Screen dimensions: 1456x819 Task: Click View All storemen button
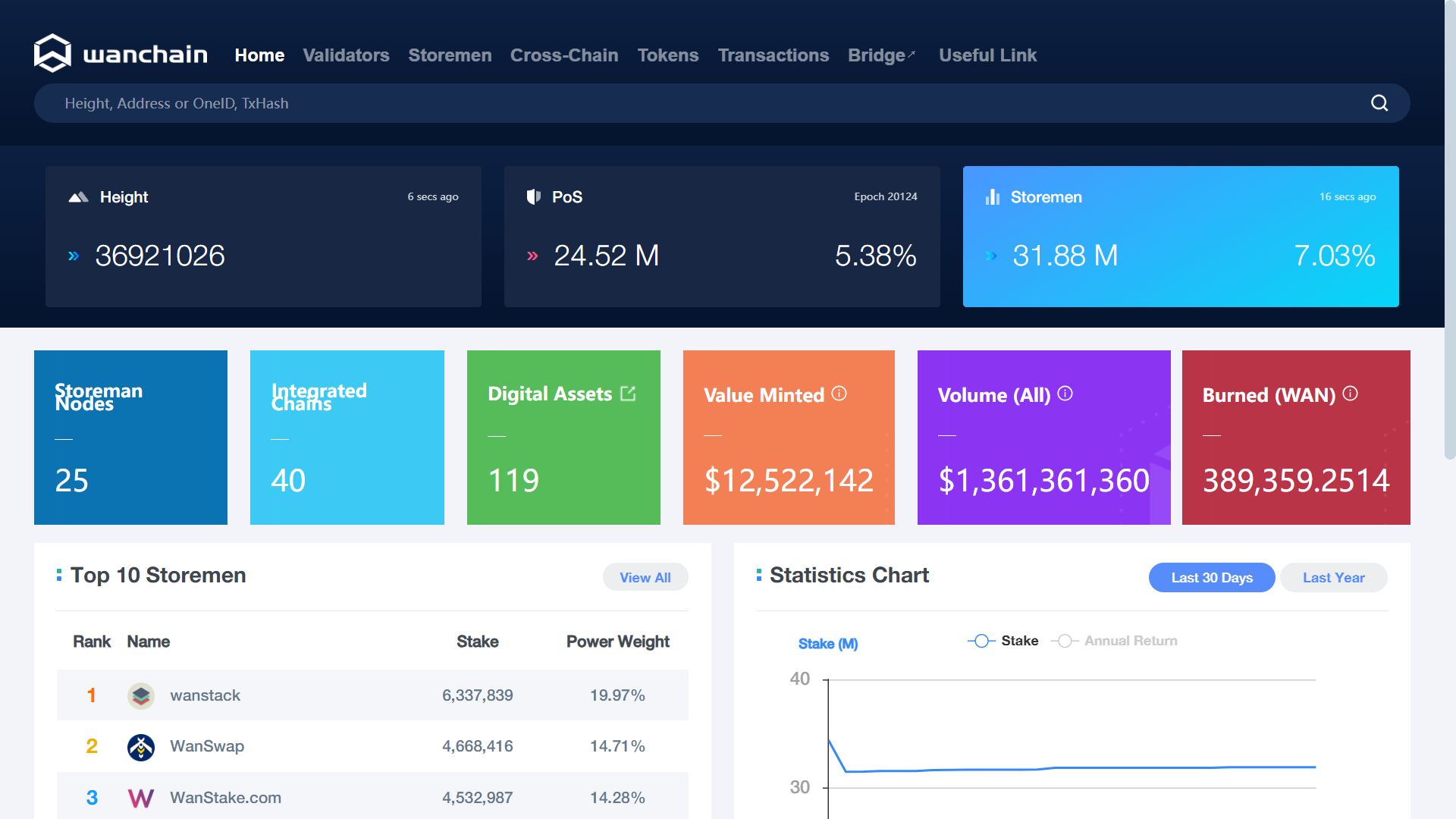point(645,578)
